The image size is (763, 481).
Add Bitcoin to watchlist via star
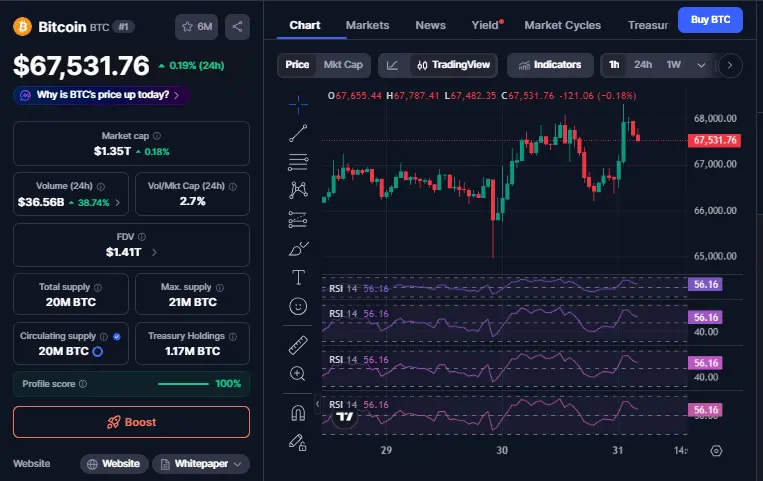point(197,26)
